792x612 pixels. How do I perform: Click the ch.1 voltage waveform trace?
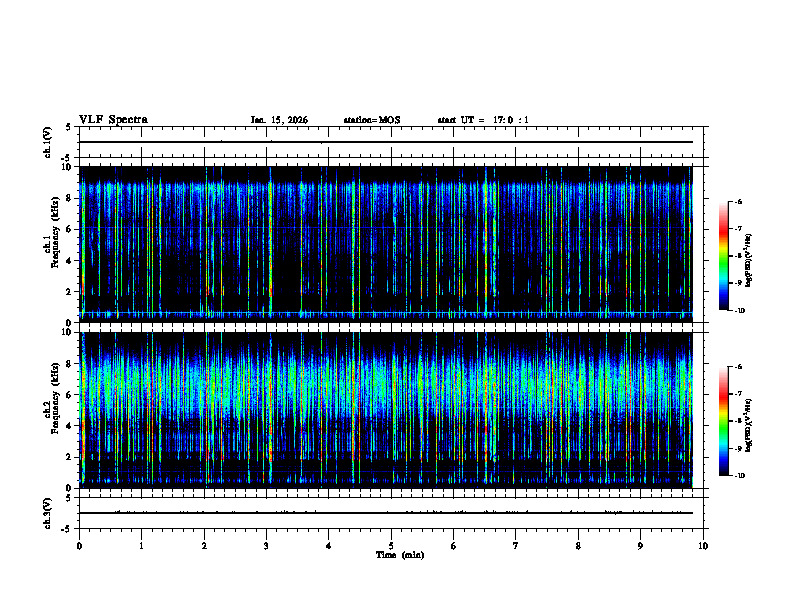point(386,142)
